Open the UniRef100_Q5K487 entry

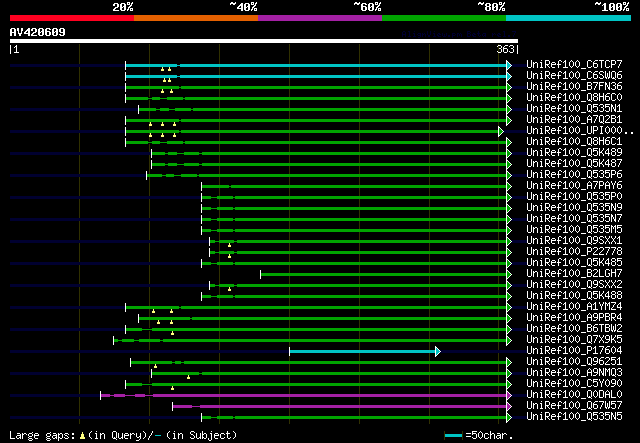tap(574, 164)
